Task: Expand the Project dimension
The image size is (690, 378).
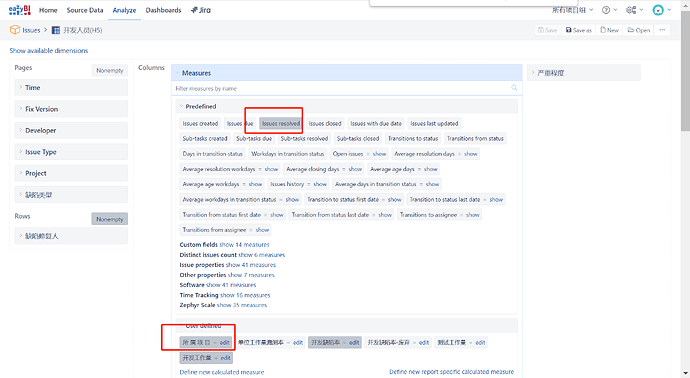Action: click(x=71, y=173)
